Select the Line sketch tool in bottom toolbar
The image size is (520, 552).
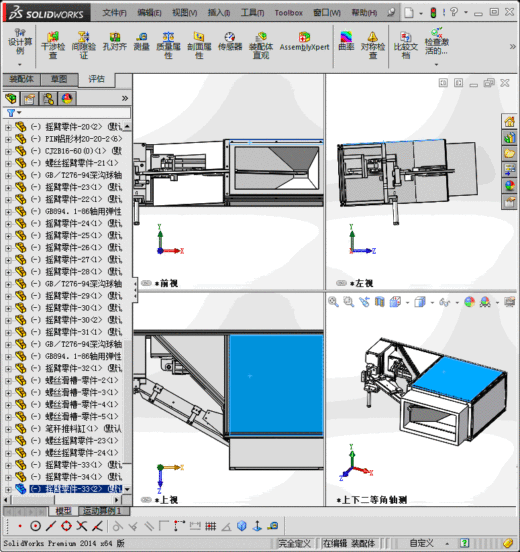coord(51,526)
